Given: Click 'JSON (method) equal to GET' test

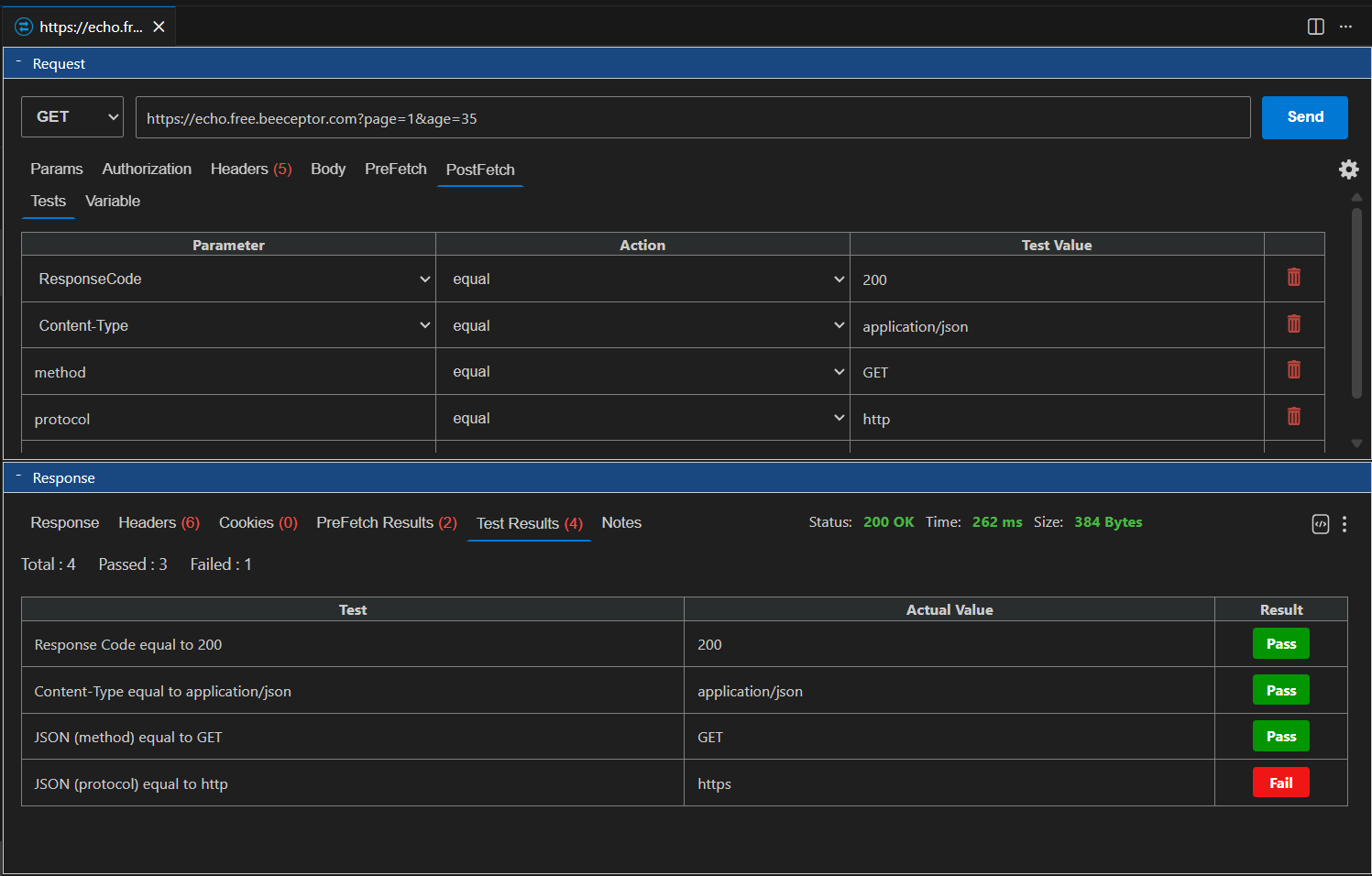Looking at the screenshot, I should click(x=128, y=738).
